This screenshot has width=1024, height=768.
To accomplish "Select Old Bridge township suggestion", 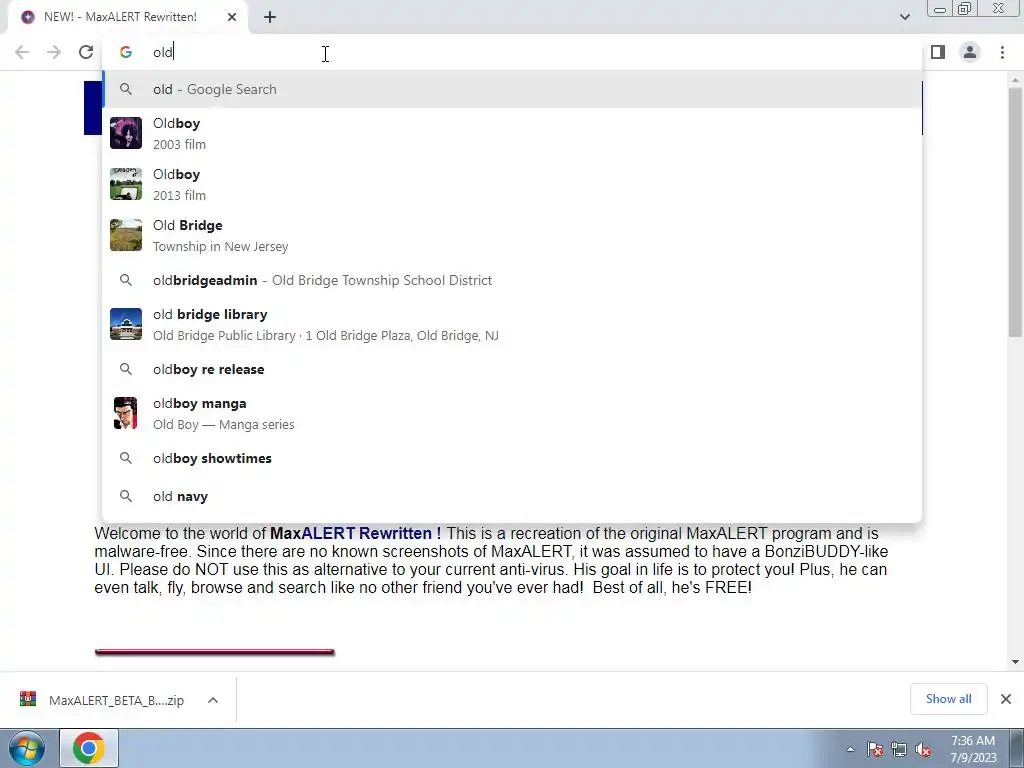I will pos(512,235).
